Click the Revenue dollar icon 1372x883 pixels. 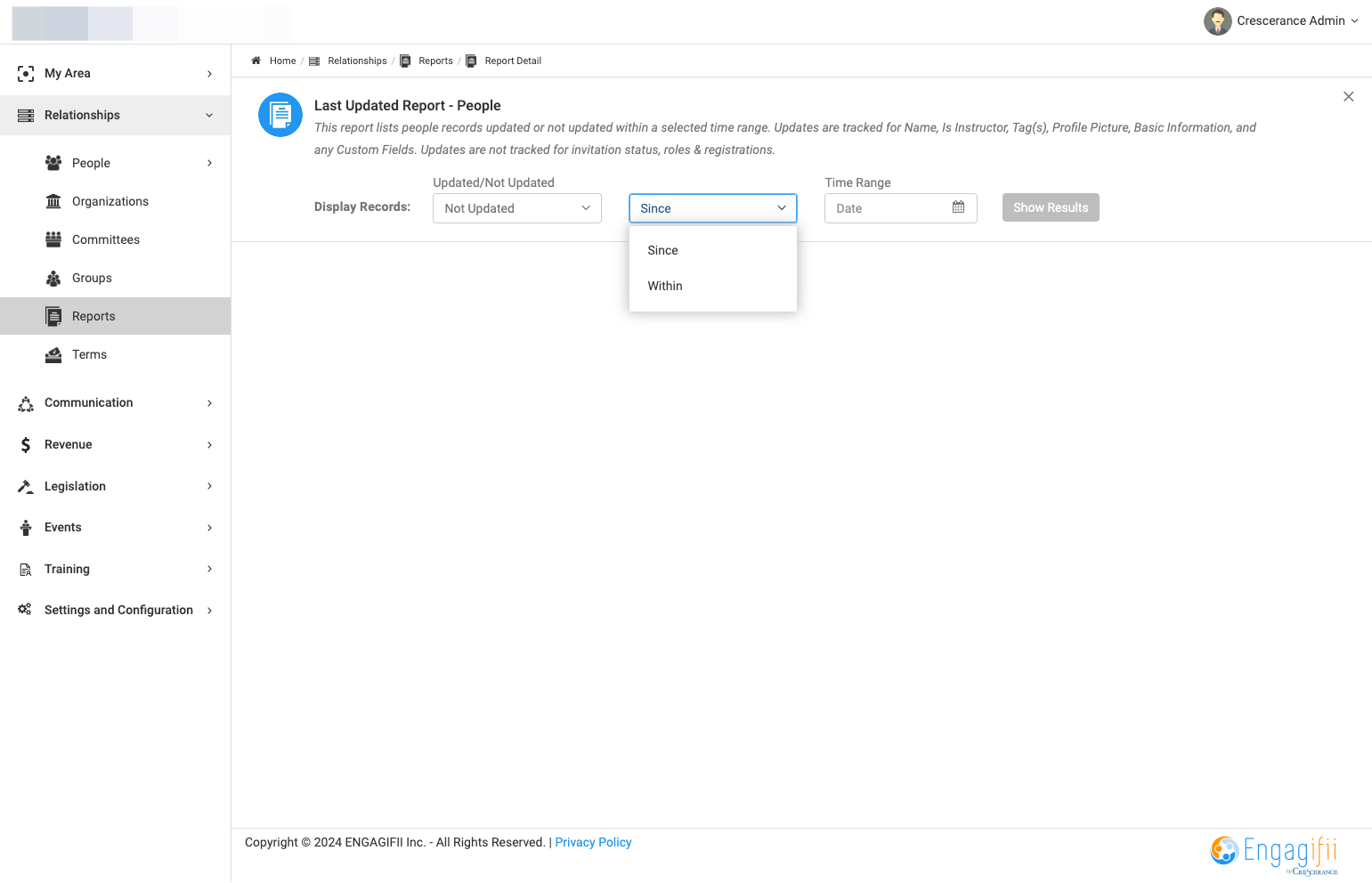pos(26,445)
